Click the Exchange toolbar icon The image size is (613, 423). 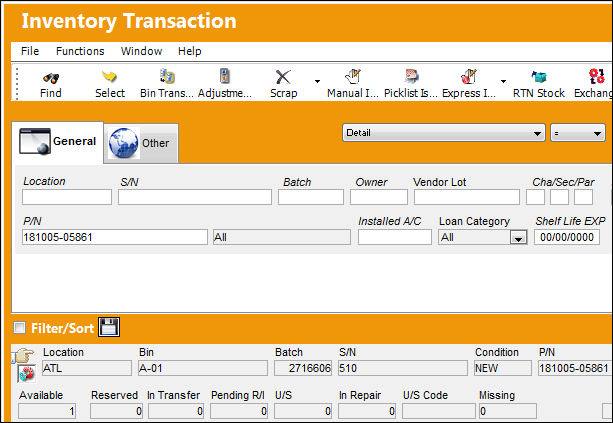click(597, 76)
